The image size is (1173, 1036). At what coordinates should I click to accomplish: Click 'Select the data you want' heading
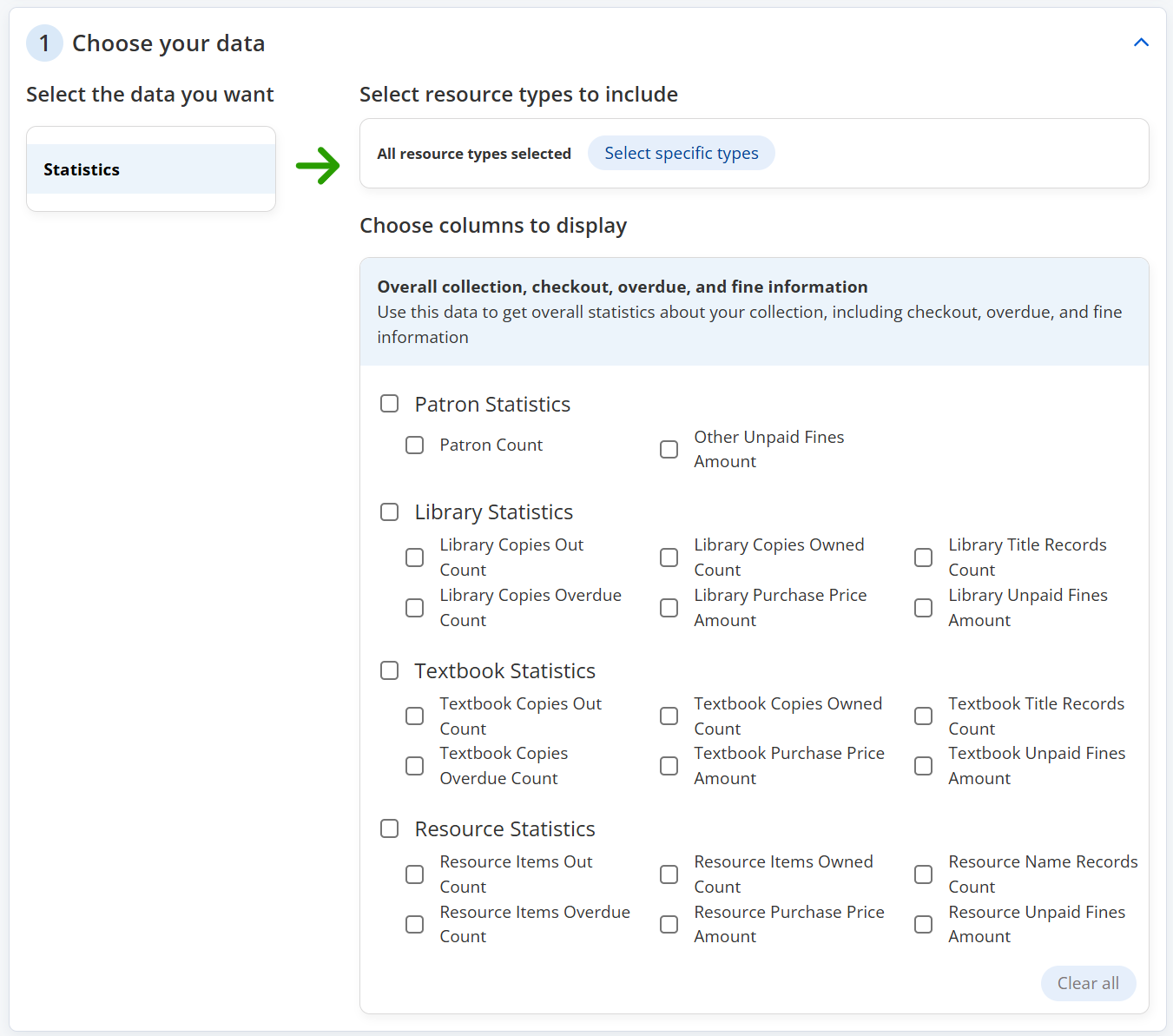click(x=150, y=95)
